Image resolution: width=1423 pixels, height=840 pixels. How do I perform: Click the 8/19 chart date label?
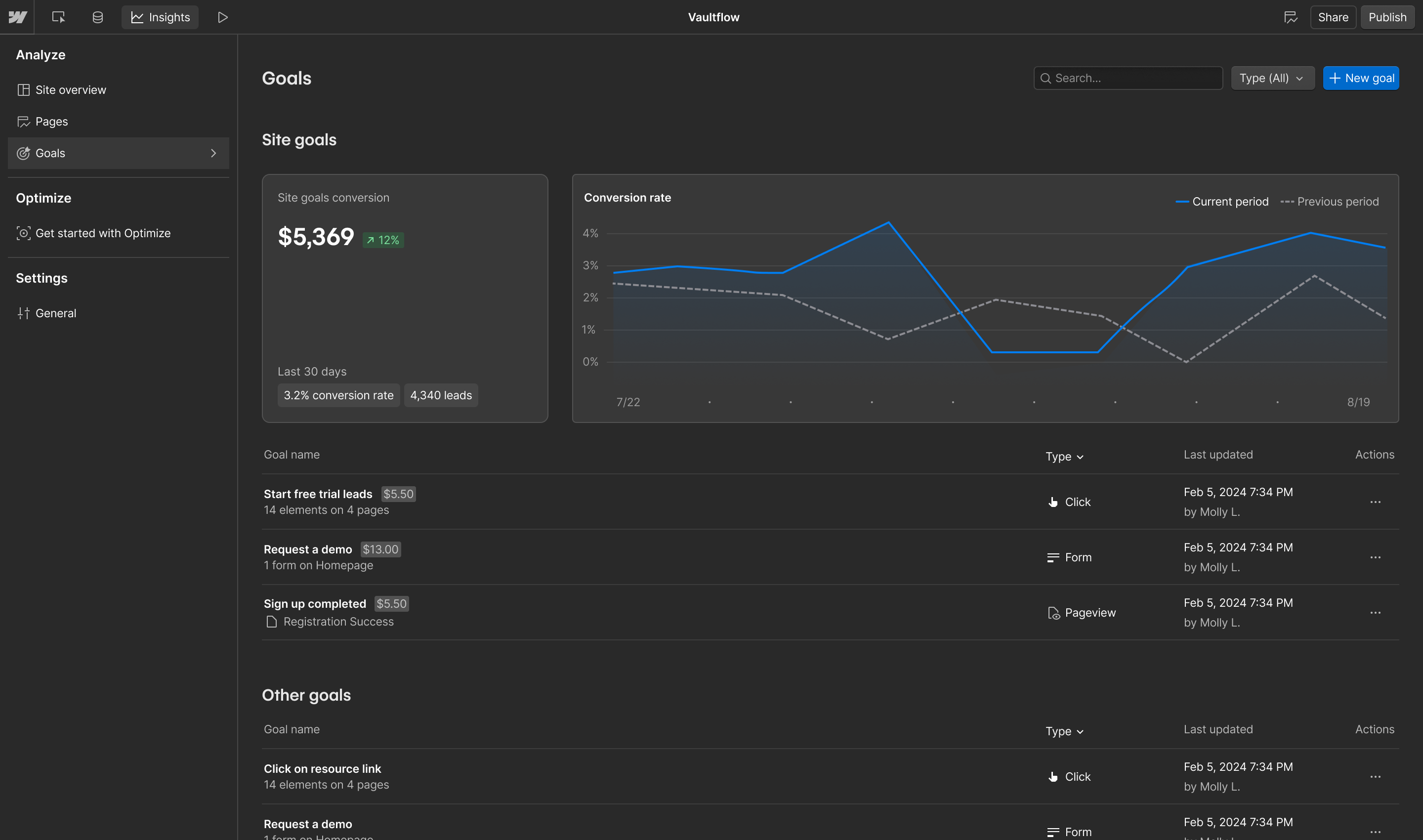coord(1358,402)
